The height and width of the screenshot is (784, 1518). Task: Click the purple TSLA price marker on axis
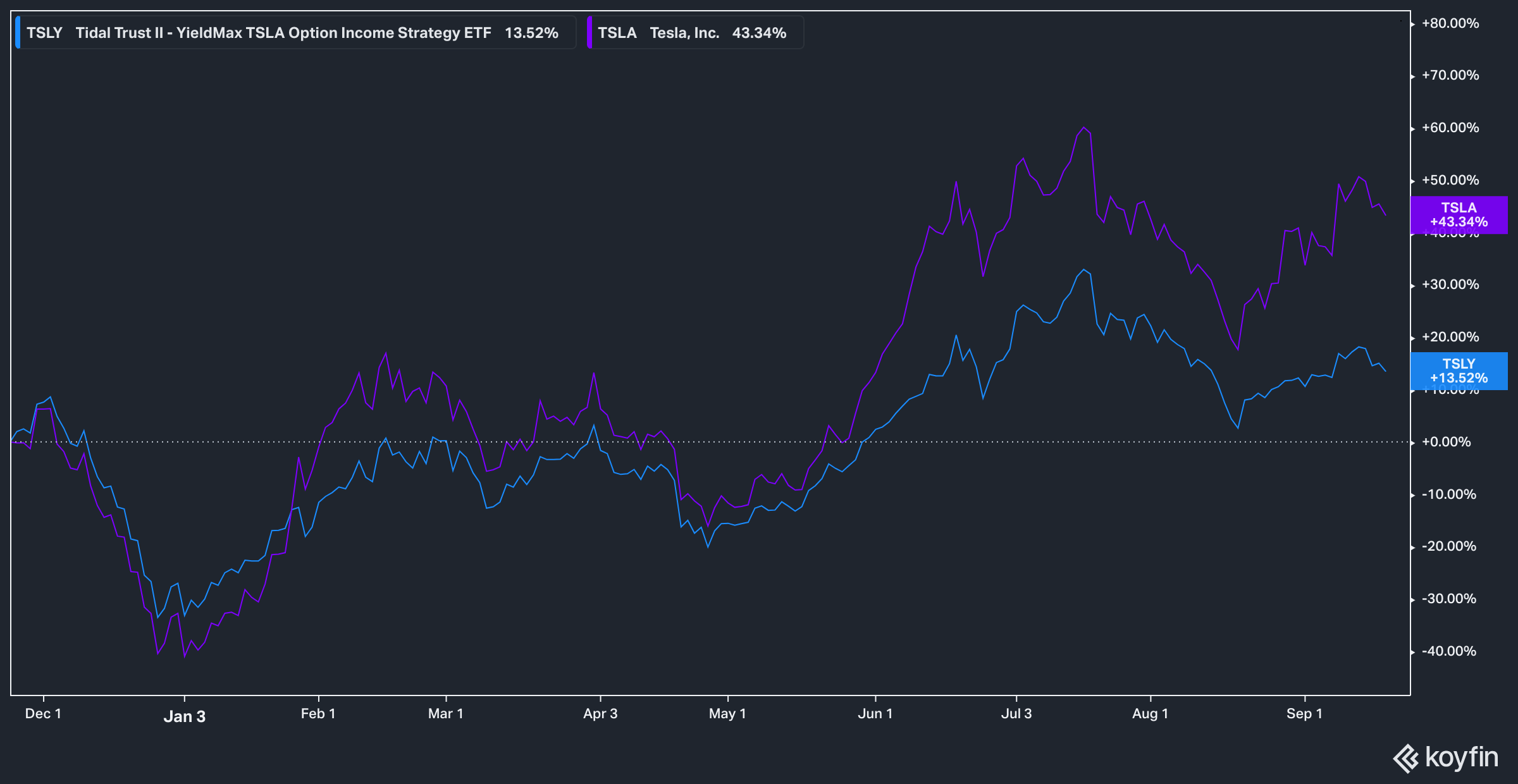1460,215
